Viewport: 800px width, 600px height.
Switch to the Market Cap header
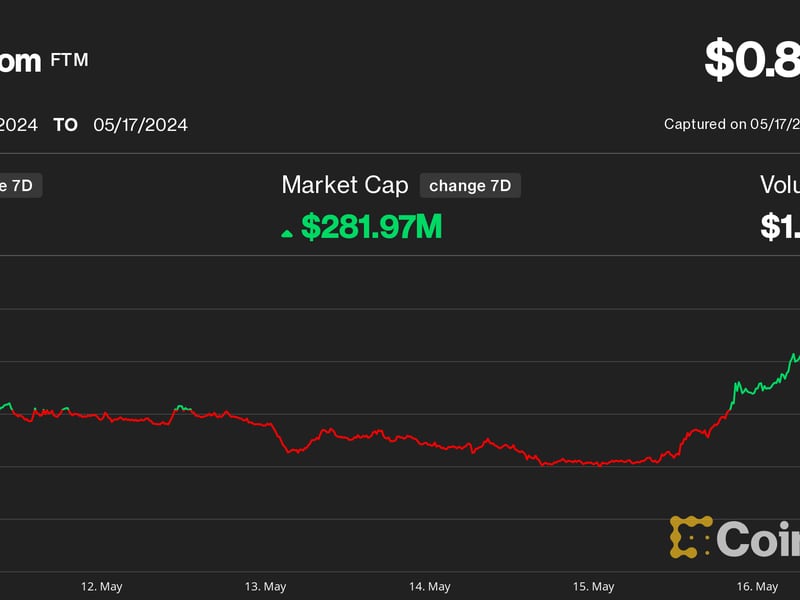345,185
